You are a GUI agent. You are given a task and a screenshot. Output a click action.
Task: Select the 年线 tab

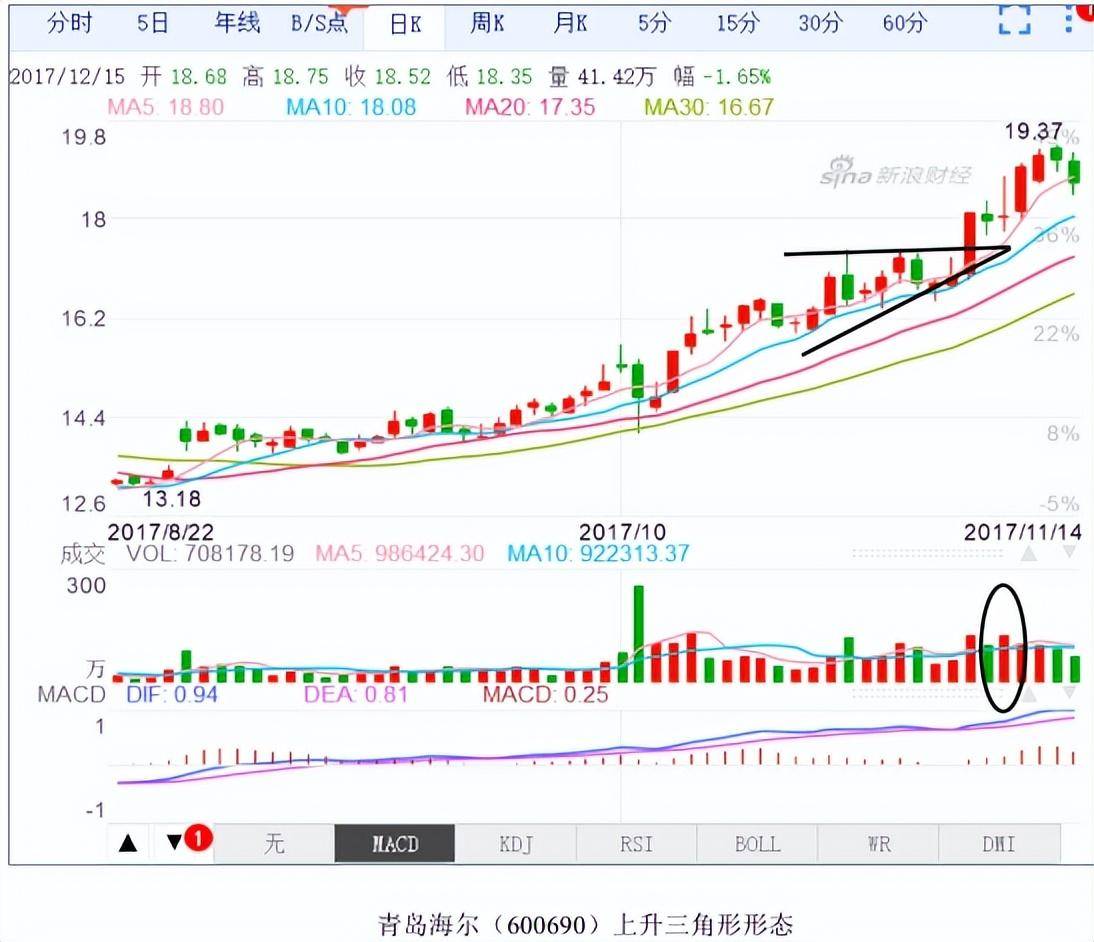pos(237,24)
